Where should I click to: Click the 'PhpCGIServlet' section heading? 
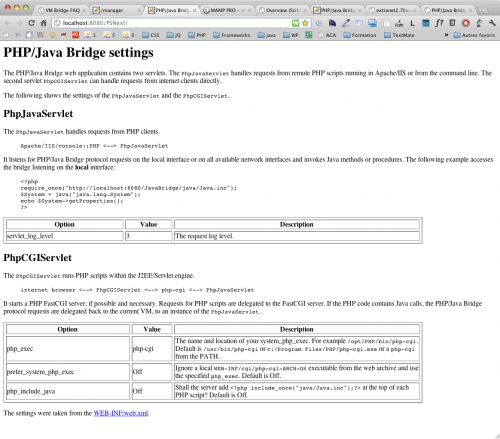(x=37, y=258)
